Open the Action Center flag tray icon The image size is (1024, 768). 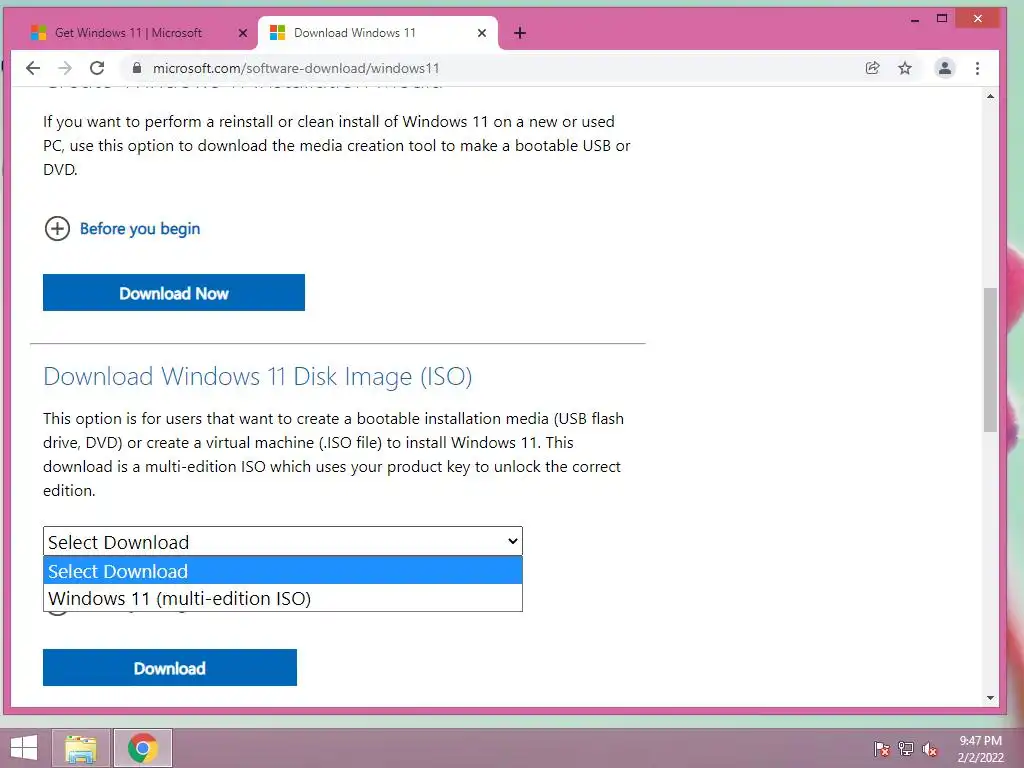[881, 749]
